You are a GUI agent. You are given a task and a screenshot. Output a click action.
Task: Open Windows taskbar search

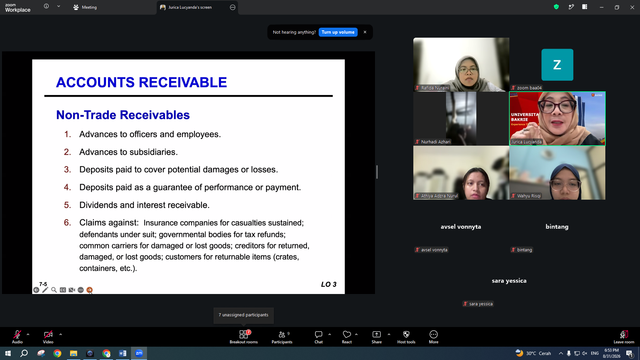[x=24, y=353]
